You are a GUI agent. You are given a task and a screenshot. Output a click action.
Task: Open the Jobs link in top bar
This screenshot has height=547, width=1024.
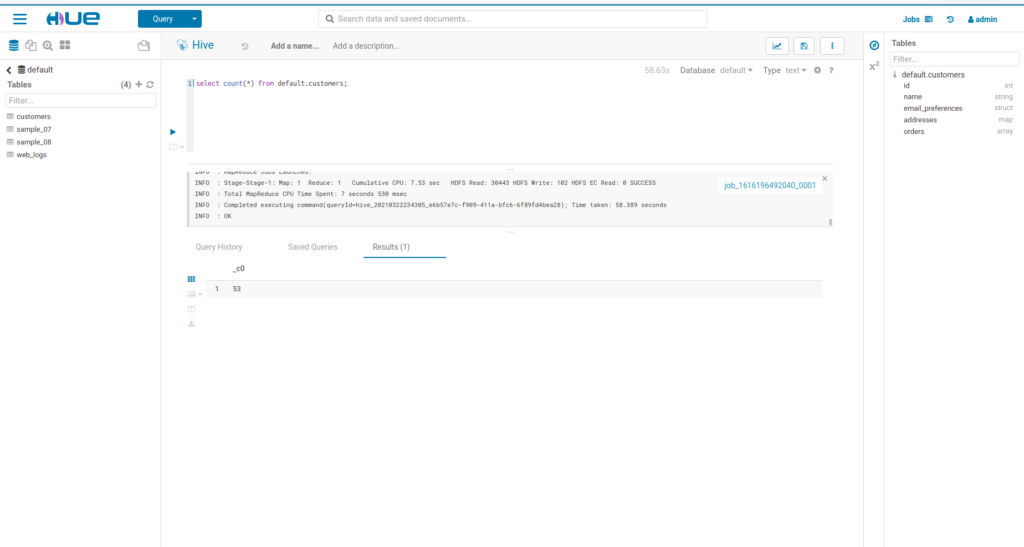pyautogui.click(x=916, y=19)
